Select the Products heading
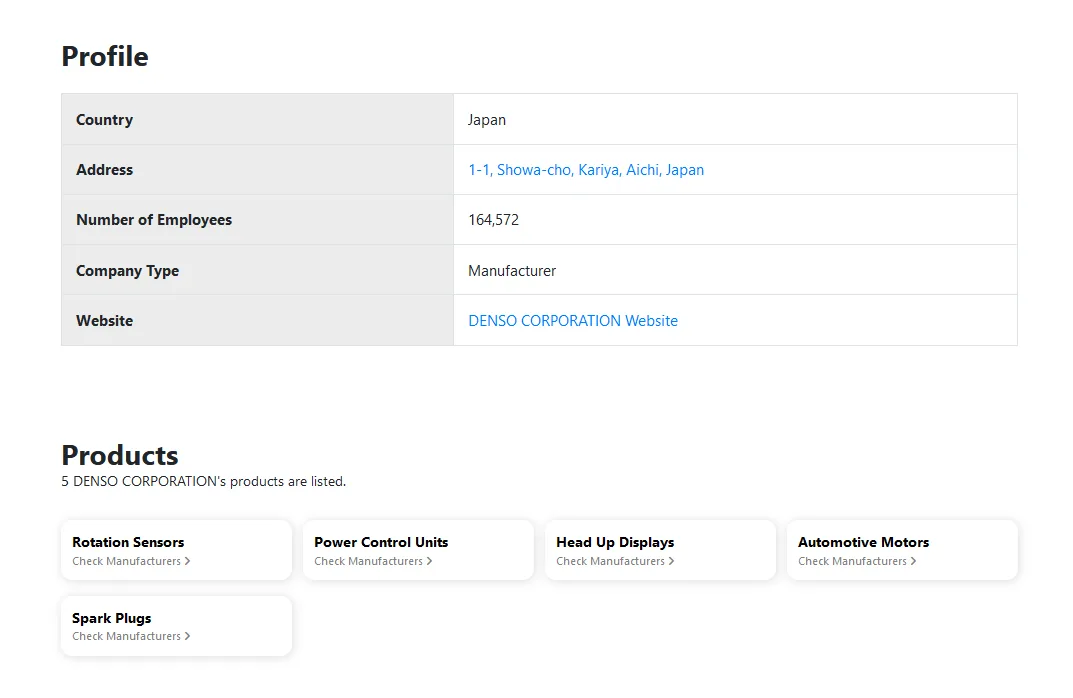Image resolution: width=1073 pixels, height=698 pixels. [120, 455]
